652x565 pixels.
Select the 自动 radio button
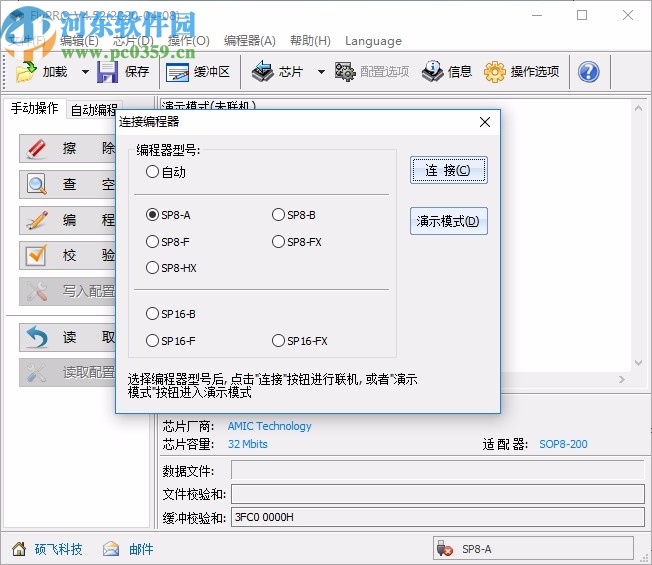152,172
